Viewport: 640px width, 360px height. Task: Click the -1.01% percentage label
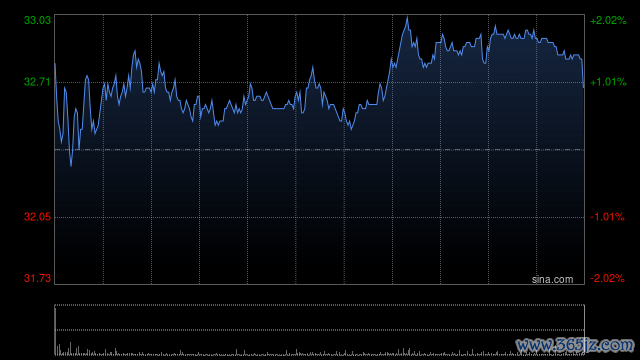point(607,217)
